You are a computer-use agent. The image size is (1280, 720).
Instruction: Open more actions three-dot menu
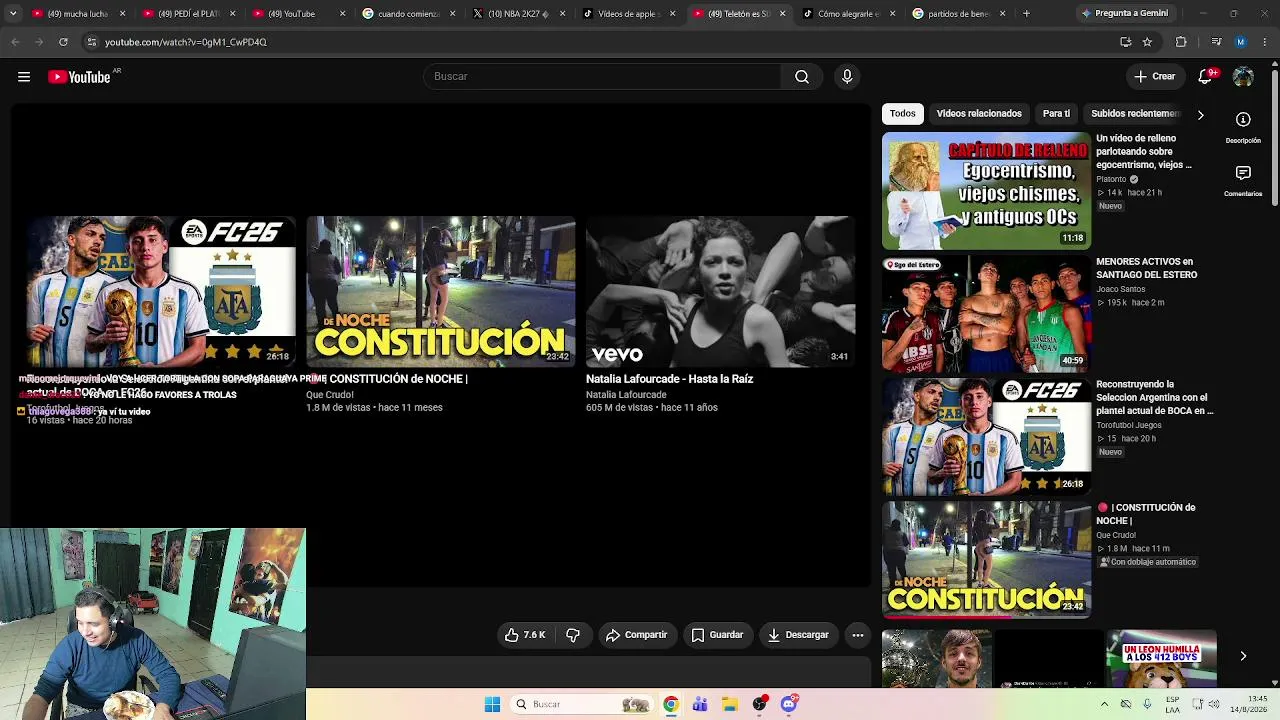click(857, 635)
